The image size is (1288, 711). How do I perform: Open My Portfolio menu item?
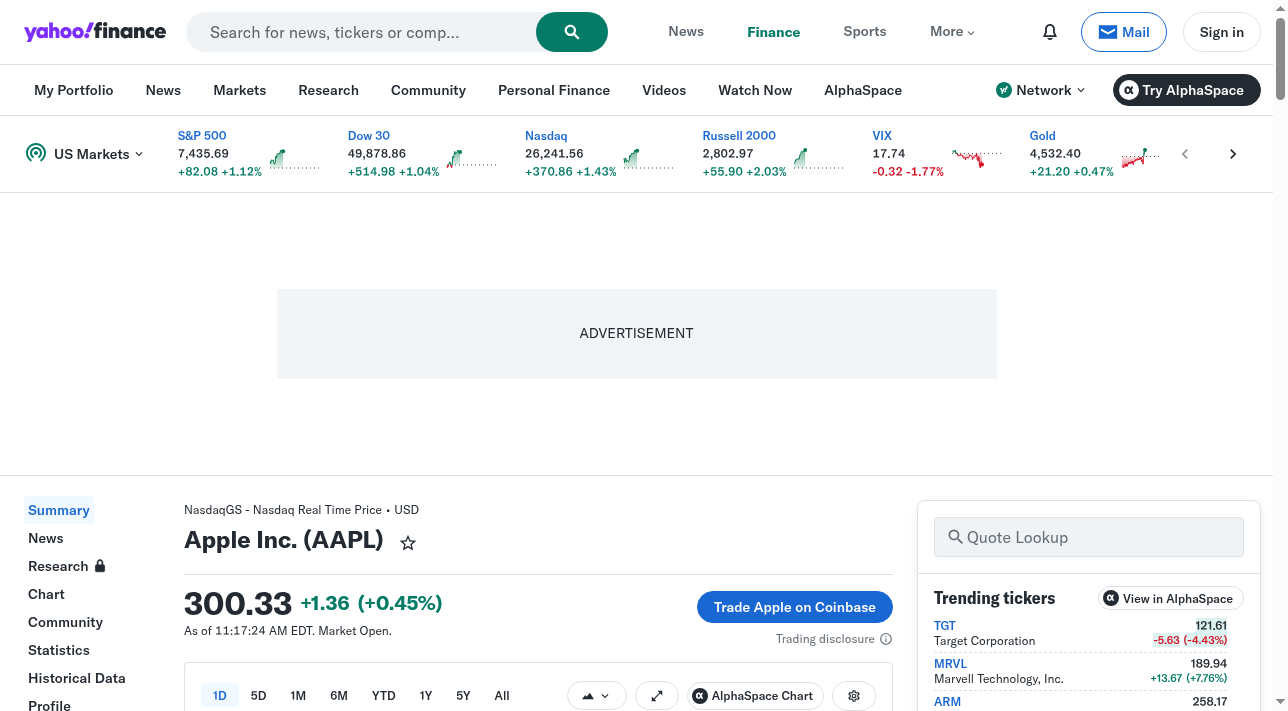[x=74, y=90]
